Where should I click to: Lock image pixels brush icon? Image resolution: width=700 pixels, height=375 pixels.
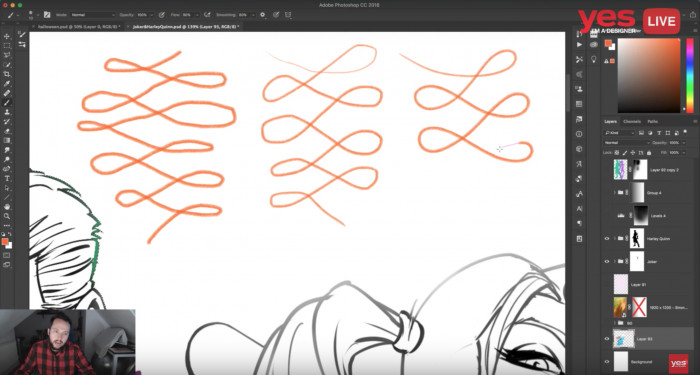click(x=625, y=153)
